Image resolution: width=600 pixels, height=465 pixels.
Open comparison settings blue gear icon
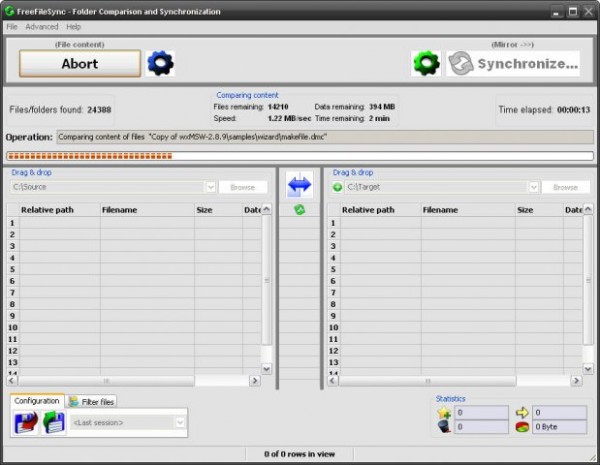160,64
